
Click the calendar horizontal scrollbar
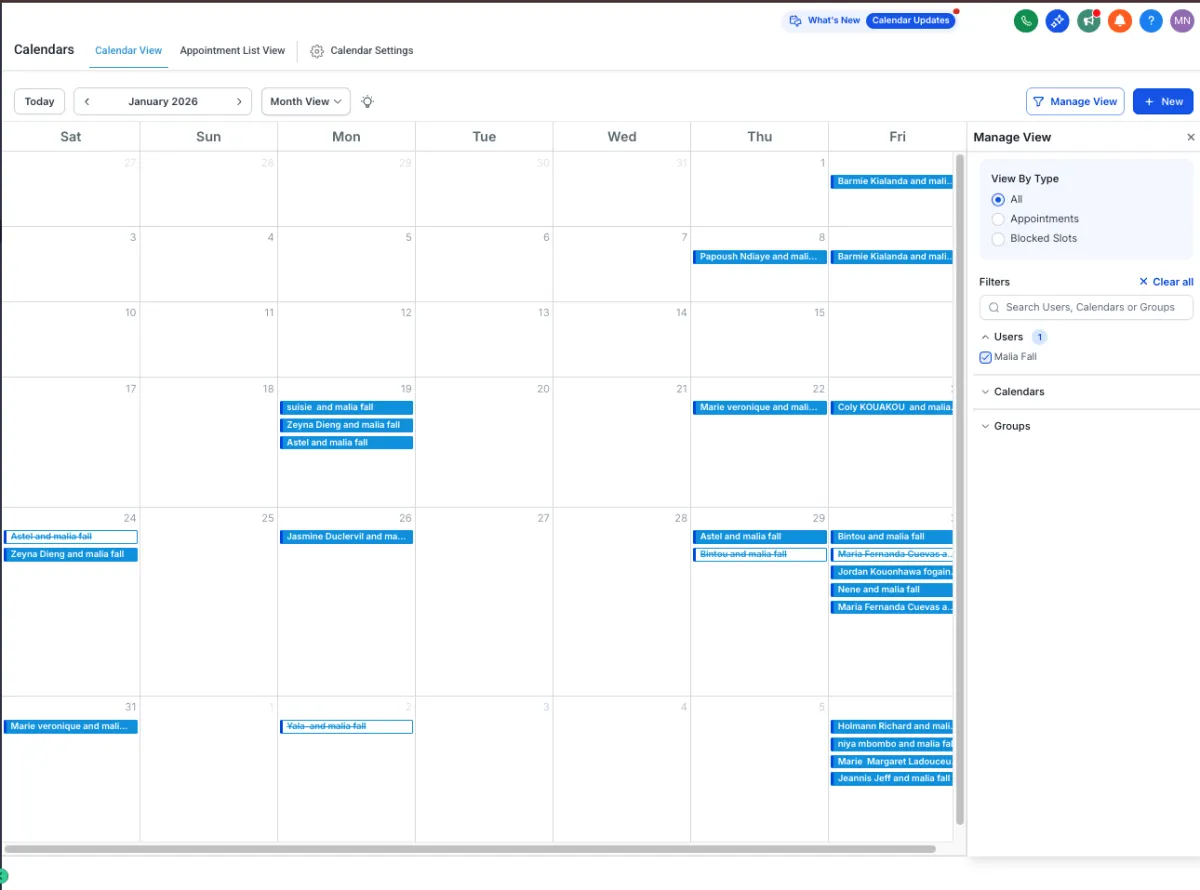(470, 849)
